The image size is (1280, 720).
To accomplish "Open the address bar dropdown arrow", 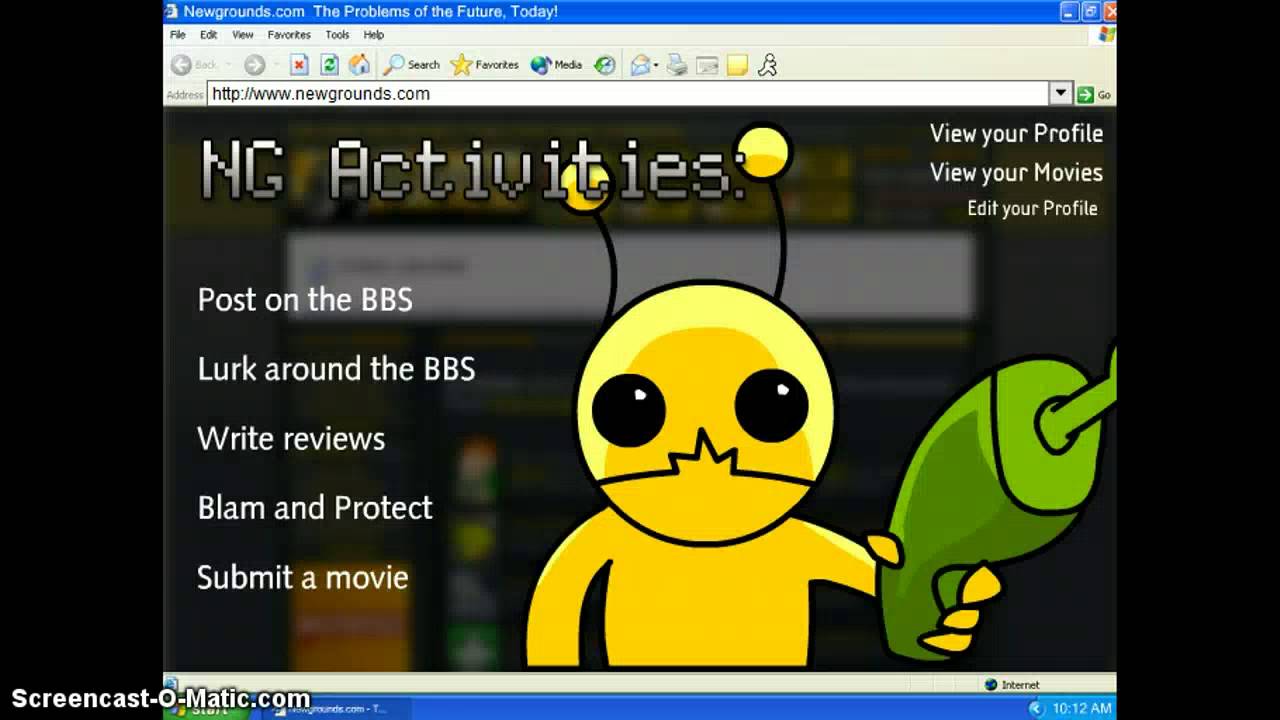I will pyautogui.click(x=1061, y=93).
